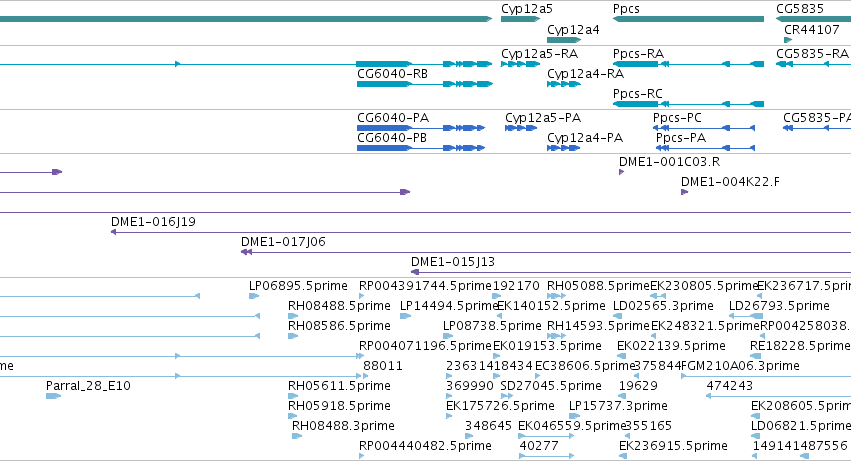Select protein Ppcs-PA
Screen dimensions: 851x461
click(681, 138)
